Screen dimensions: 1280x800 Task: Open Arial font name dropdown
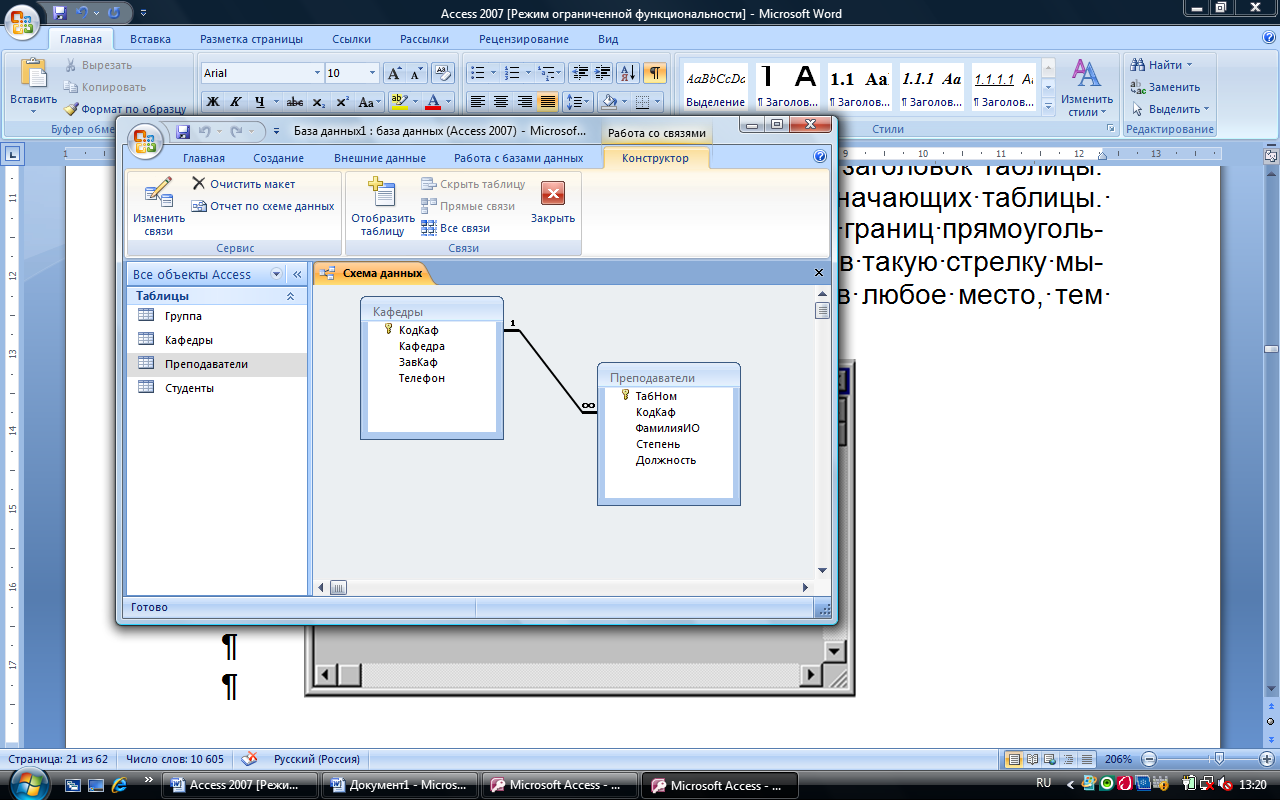point(318,73)
